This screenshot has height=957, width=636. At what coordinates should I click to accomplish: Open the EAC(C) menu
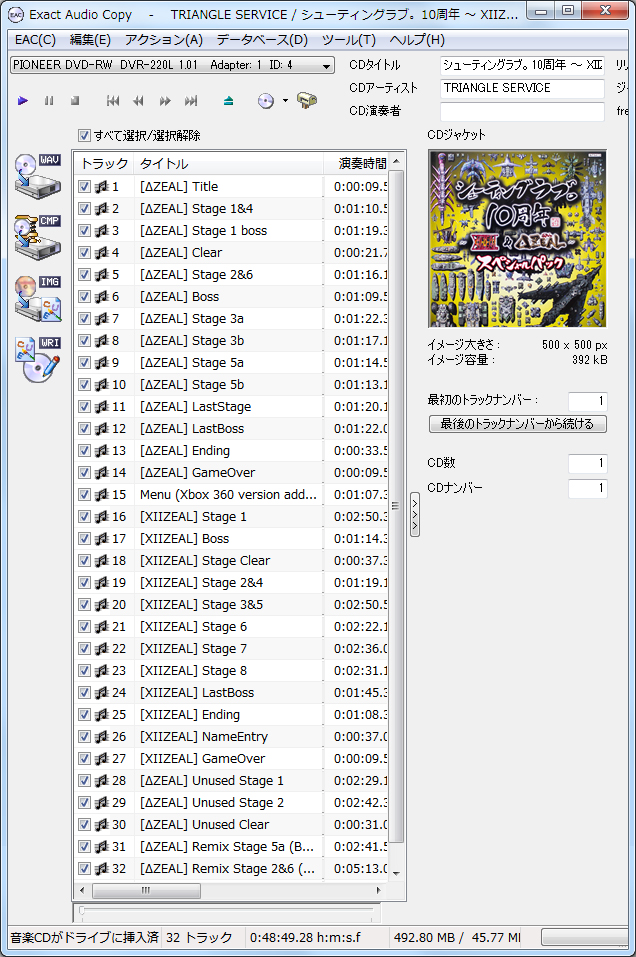pyautogui.click(x=35, y=40)
